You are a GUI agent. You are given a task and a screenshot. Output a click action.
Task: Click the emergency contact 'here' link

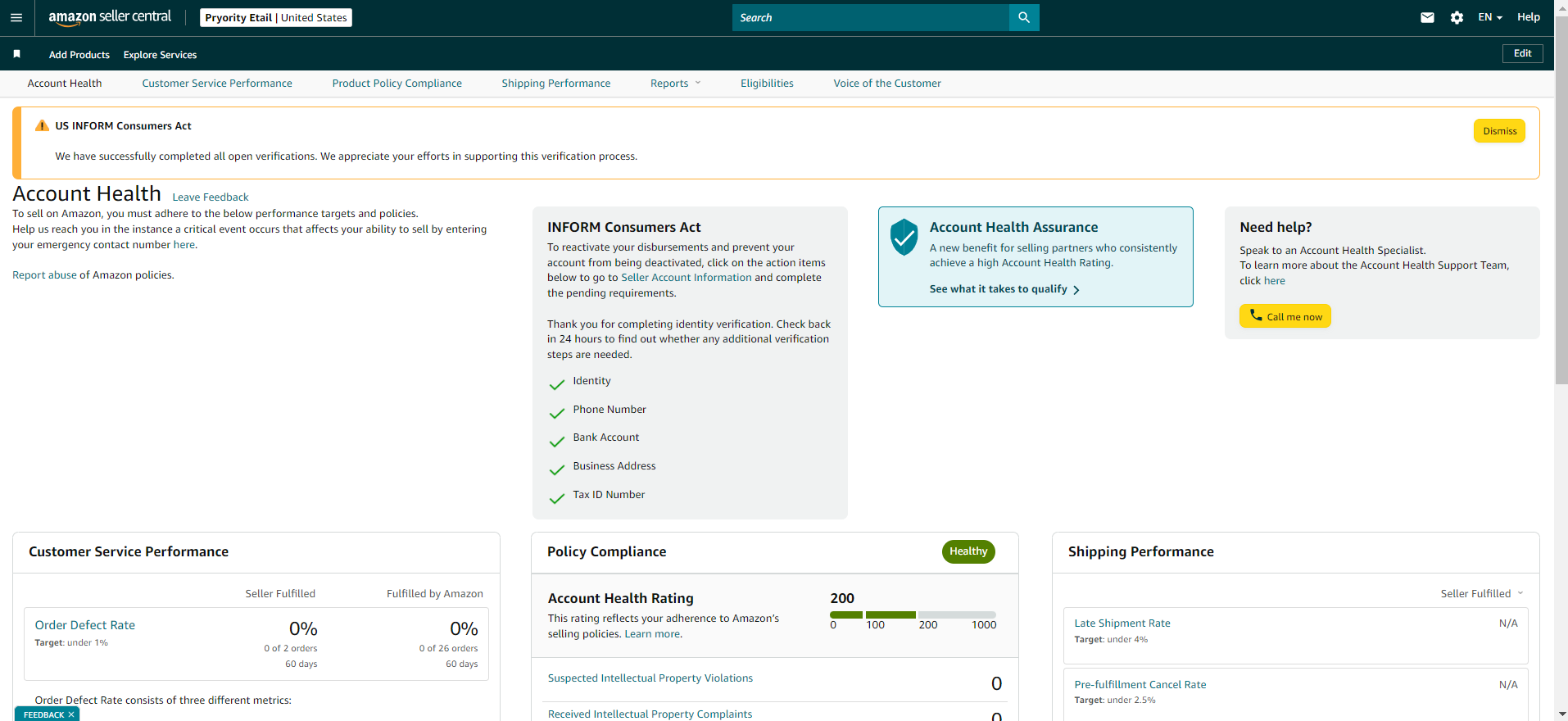point(184,245)
